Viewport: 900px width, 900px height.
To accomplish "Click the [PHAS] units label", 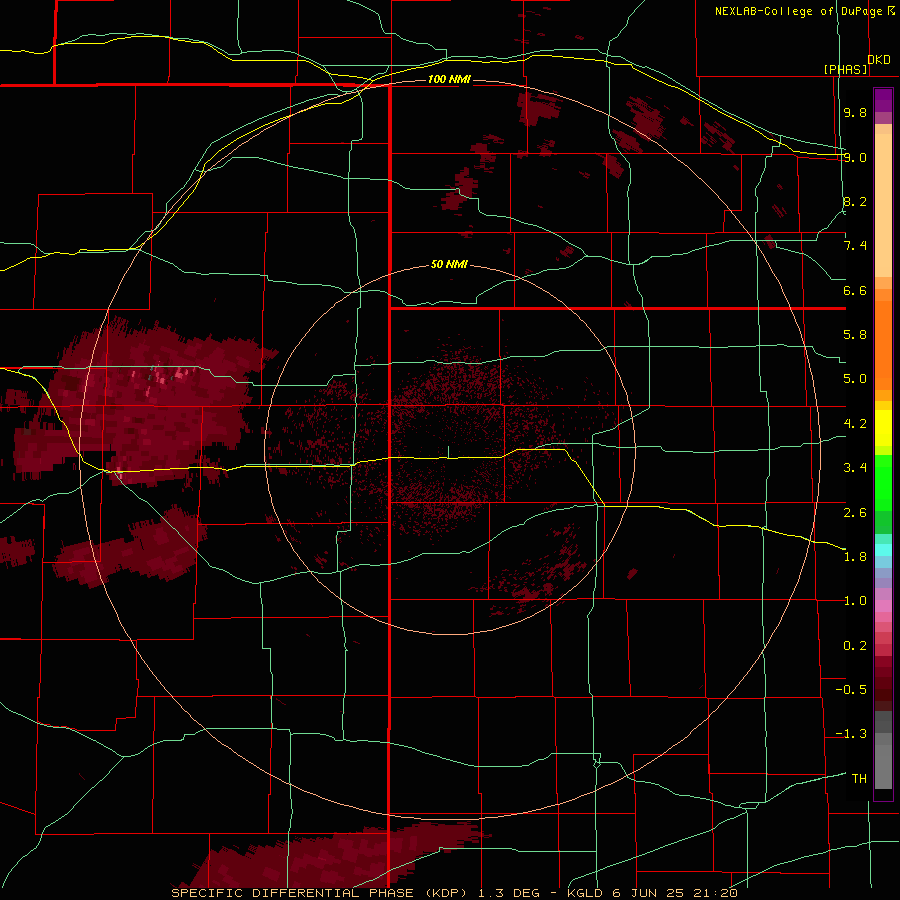I will click(x=845, y=69).
